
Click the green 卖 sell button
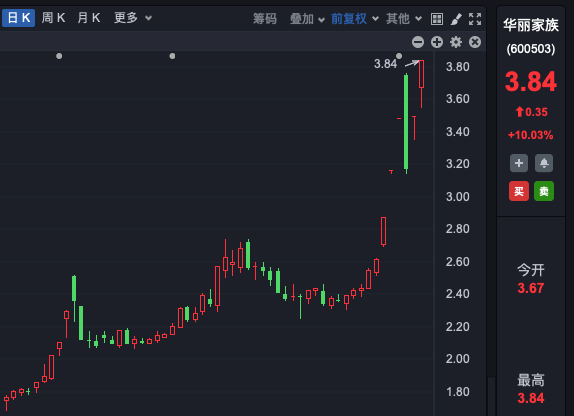(544, 191)
